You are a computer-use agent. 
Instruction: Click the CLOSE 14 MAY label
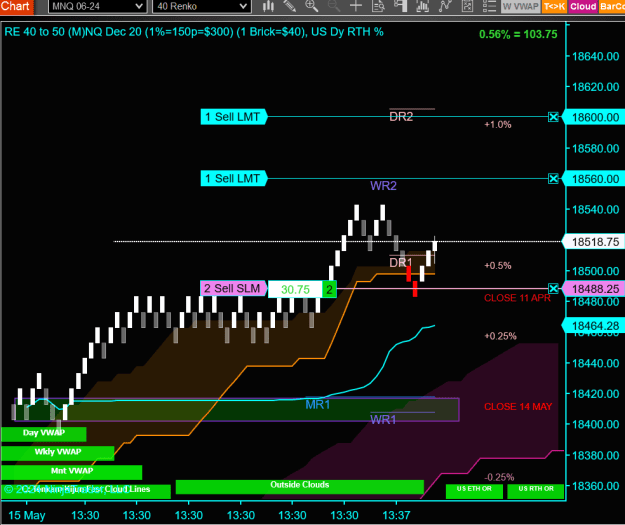[518, 407]
